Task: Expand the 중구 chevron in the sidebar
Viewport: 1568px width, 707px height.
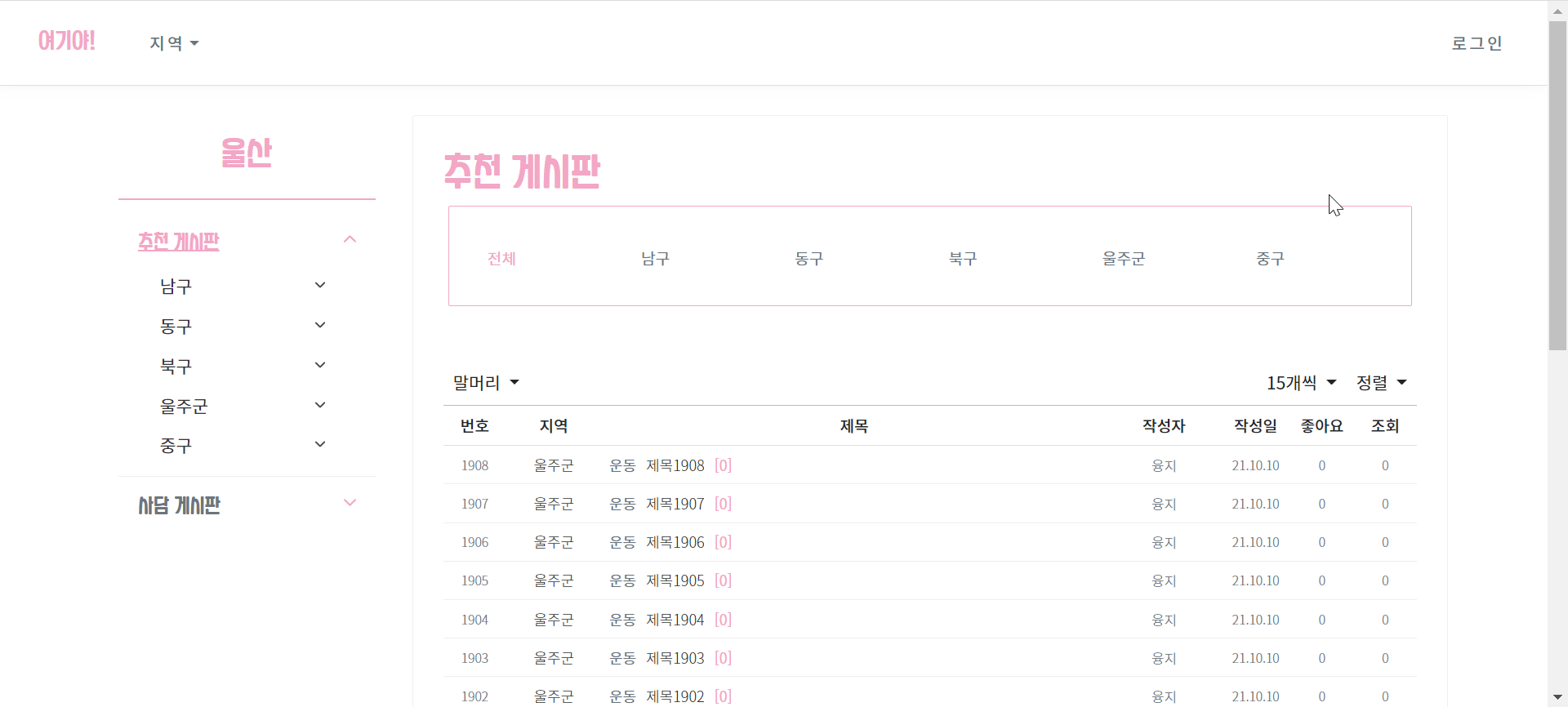Action: 320,444
